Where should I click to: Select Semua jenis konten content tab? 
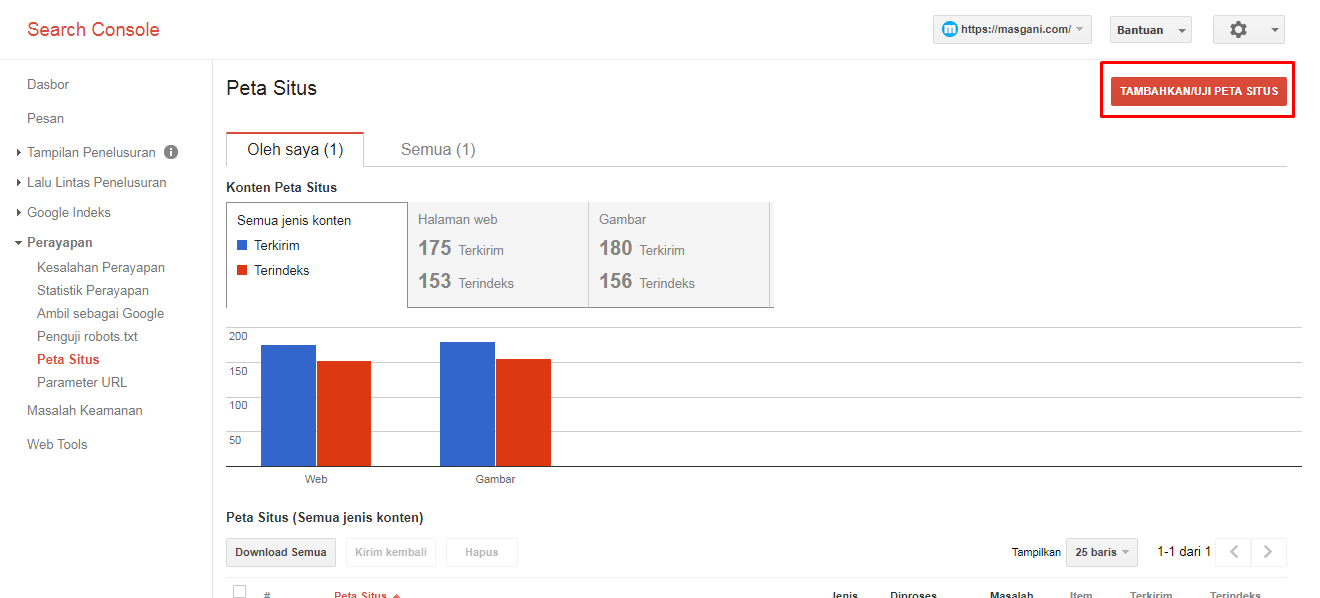317,255
